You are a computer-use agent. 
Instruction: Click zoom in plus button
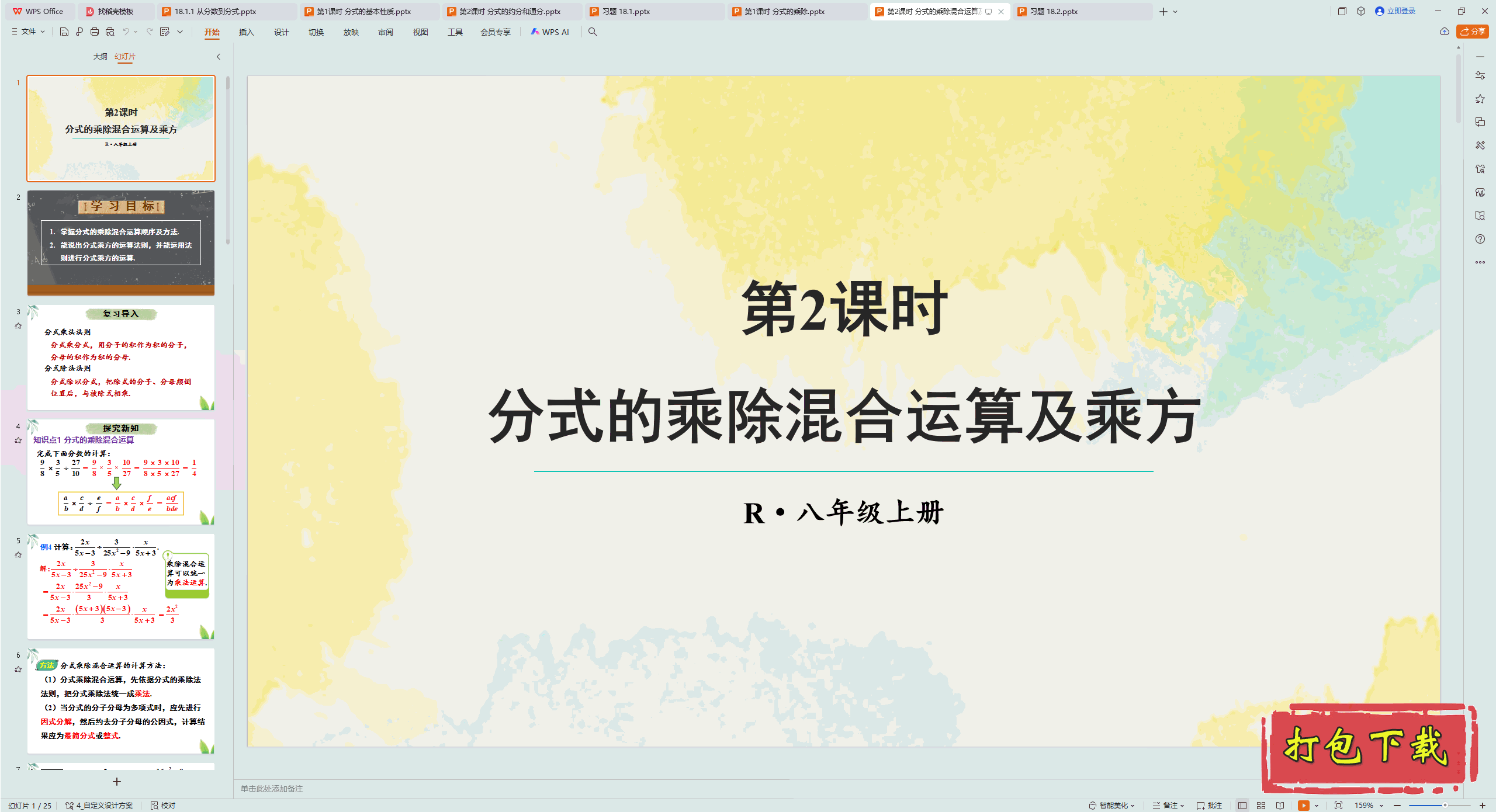pyautogui.click(x=1483, y=806)
